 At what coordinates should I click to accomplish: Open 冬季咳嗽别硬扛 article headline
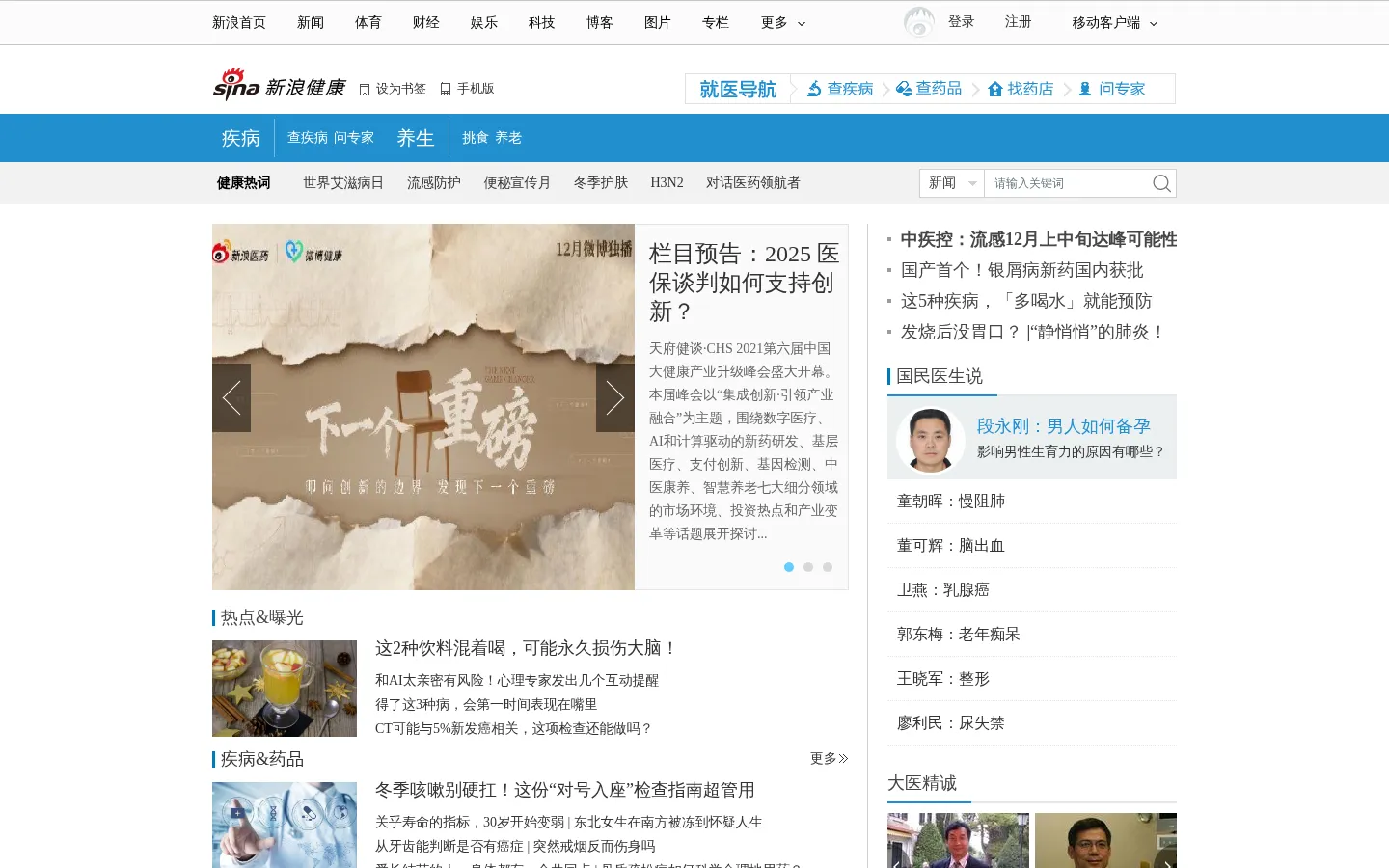pyautogui.click(x=565, y=790)
